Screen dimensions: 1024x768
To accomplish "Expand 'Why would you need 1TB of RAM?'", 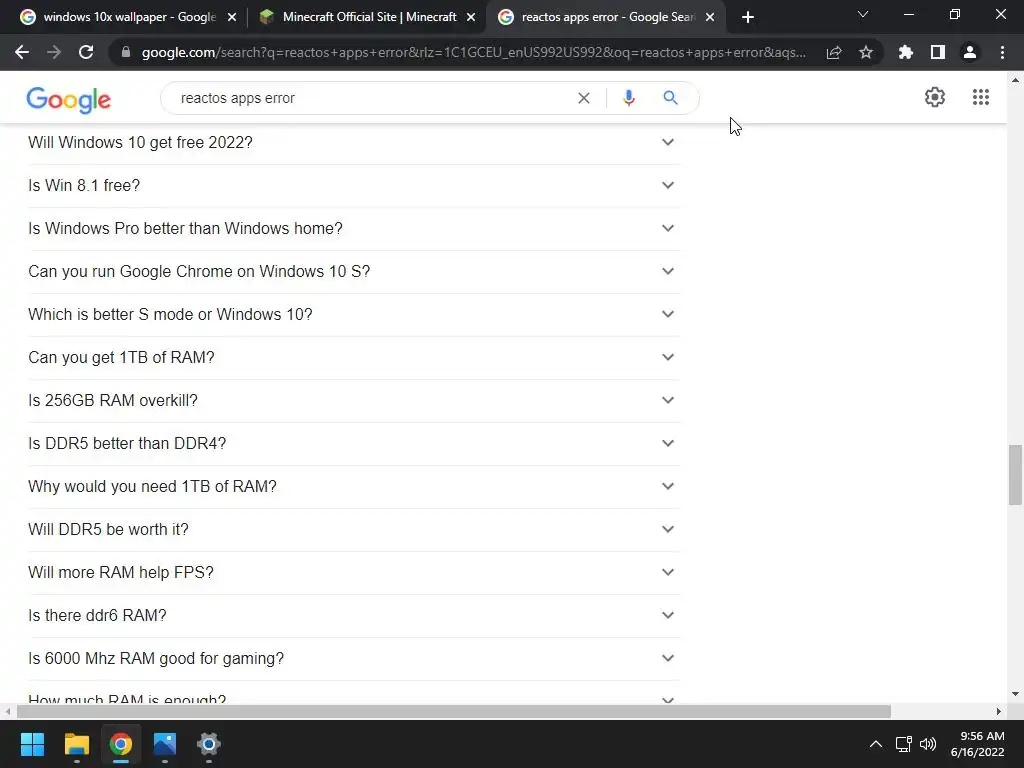I will [x=354, y=487].
